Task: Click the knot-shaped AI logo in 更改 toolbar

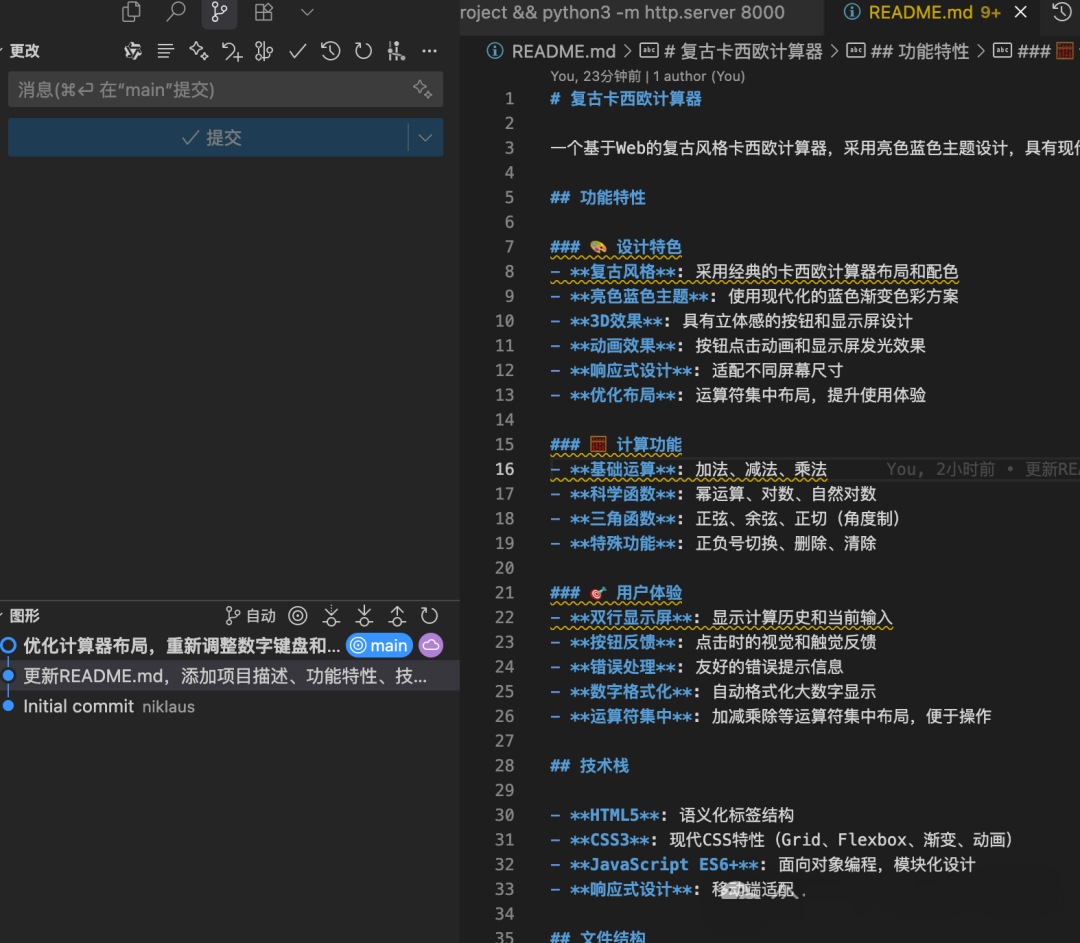Action: coord(132,51)
